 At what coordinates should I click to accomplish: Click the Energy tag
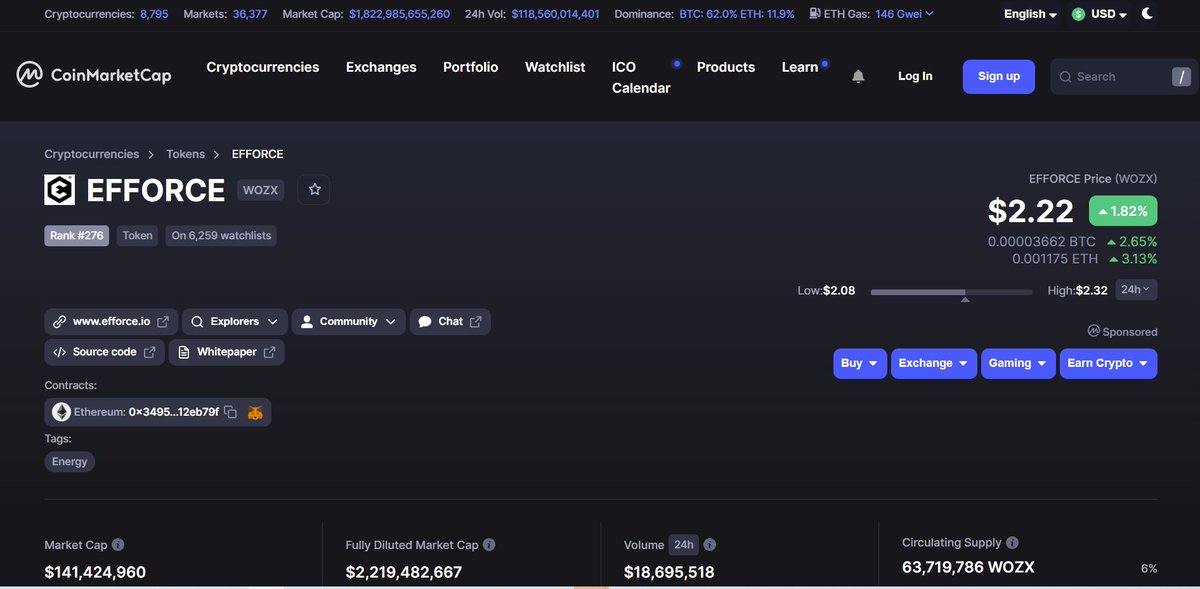click(70, 461)
